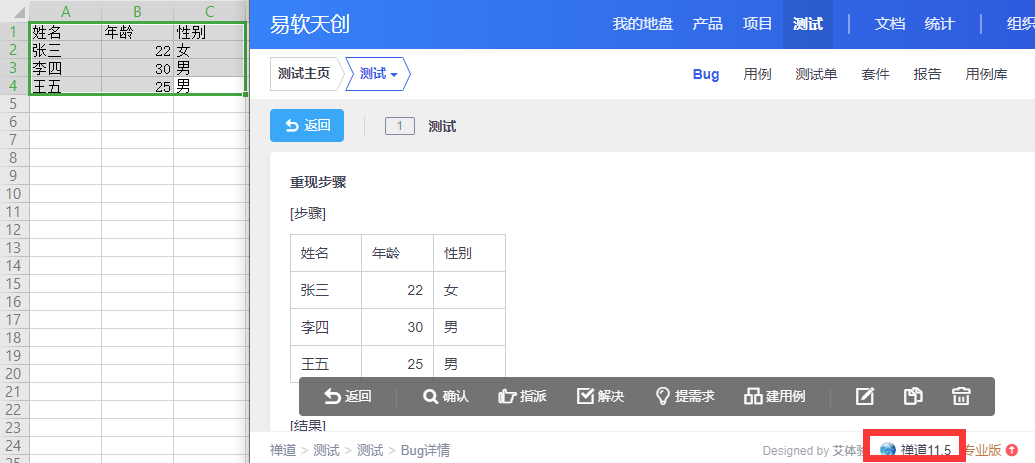
Task: Click Bug详情 in the footer breadcrumb
Action: 425,450
